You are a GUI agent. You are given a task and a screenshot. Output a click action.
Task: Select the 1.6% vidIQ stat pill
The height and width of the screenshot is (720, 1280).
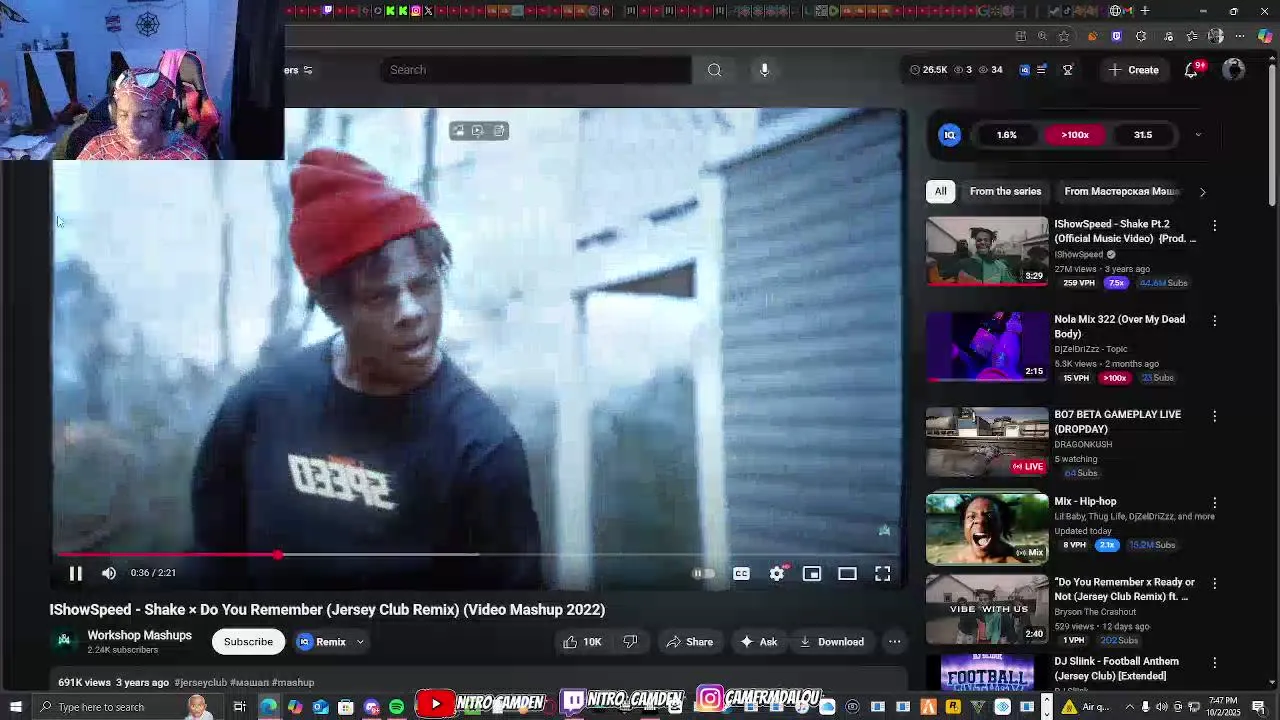[1007, 135]
